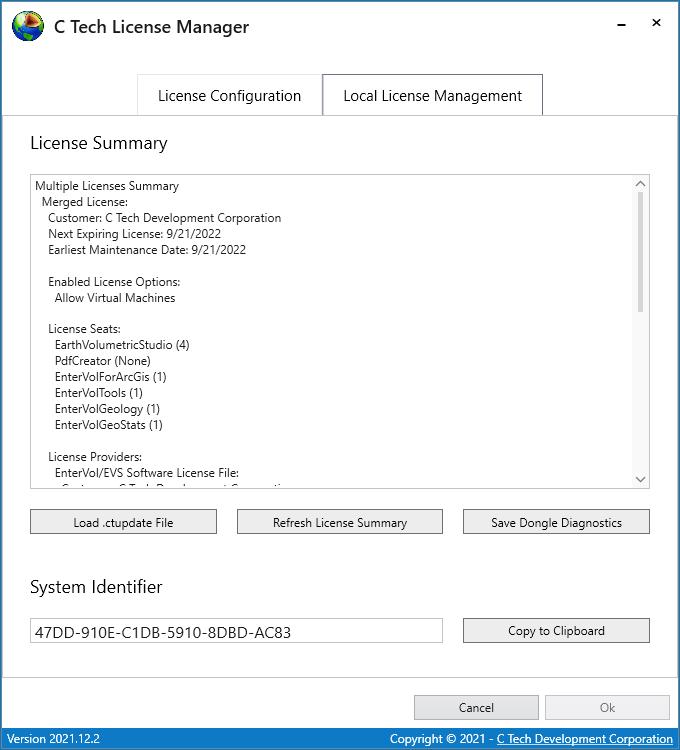Click the 'EnterVolTools (1)' entry
Screen dimensions: 680x750
pos(99,393)
